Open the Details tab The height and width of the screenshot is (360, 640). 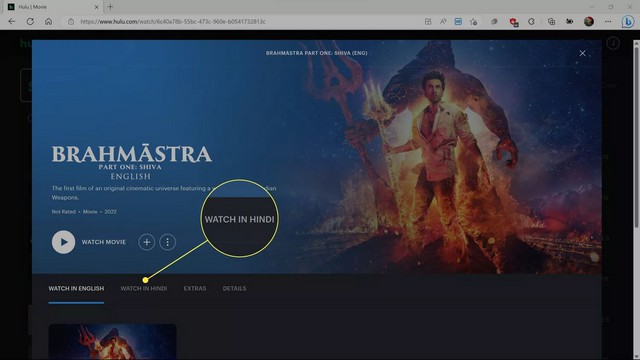pyautogui.click(x=234, y=289)
